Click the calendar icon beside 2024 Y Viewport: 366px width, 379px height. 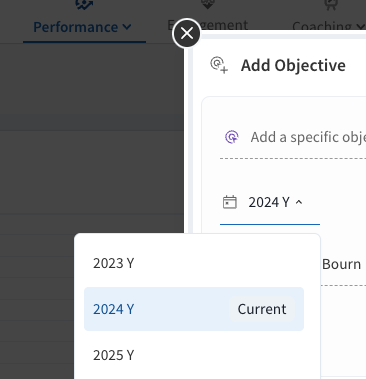[230, 202]
